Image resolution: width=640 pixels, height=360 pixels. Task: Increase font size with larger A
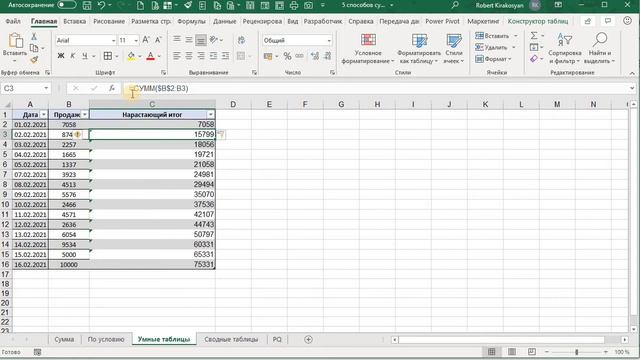146,40
